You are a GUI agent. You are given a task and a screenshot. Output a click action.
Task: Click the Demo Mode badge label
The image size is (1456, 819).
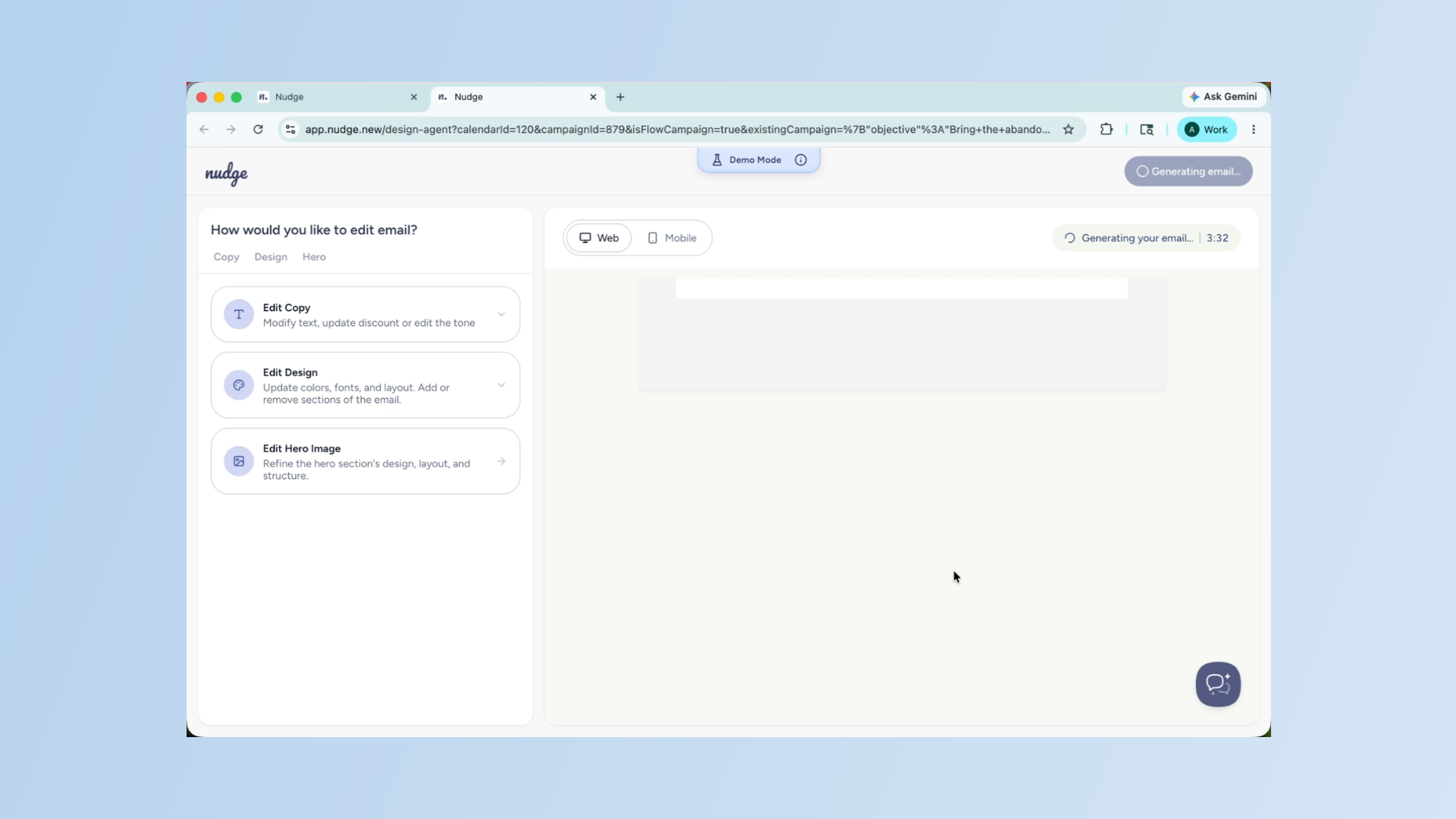tap(755, 160)
